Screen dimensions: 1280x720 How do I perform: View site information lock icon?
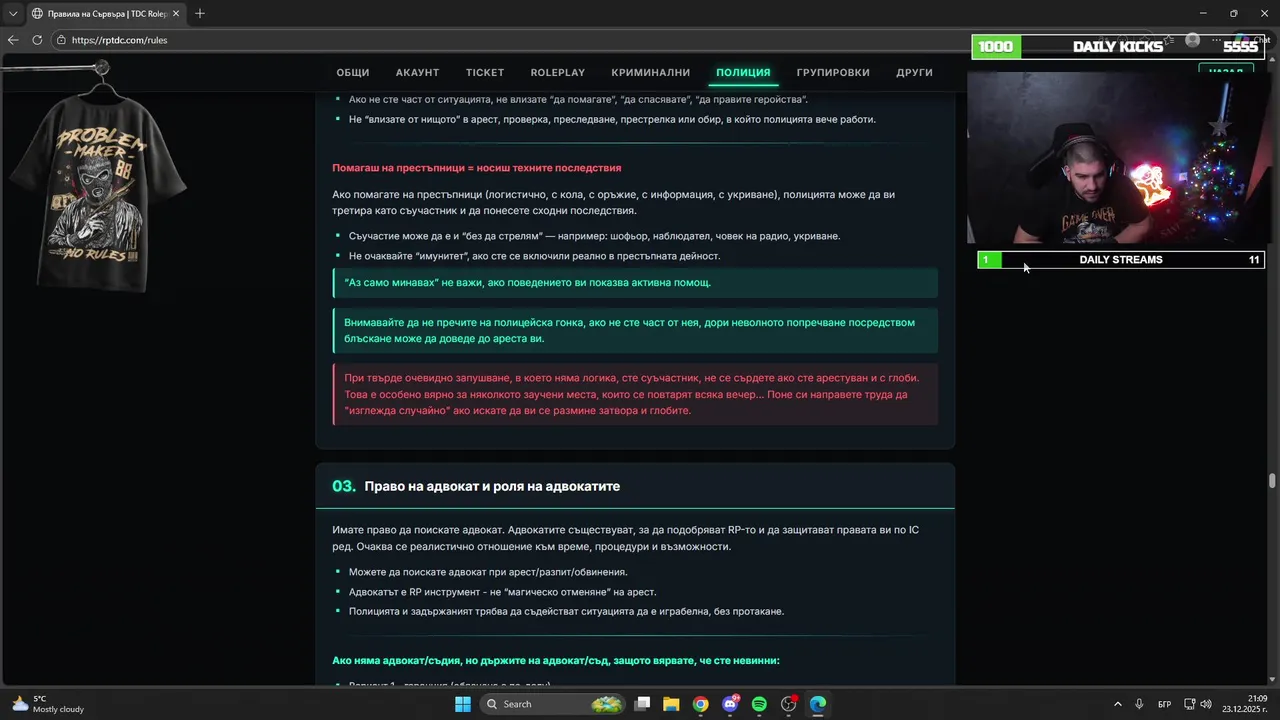(62, 40)
